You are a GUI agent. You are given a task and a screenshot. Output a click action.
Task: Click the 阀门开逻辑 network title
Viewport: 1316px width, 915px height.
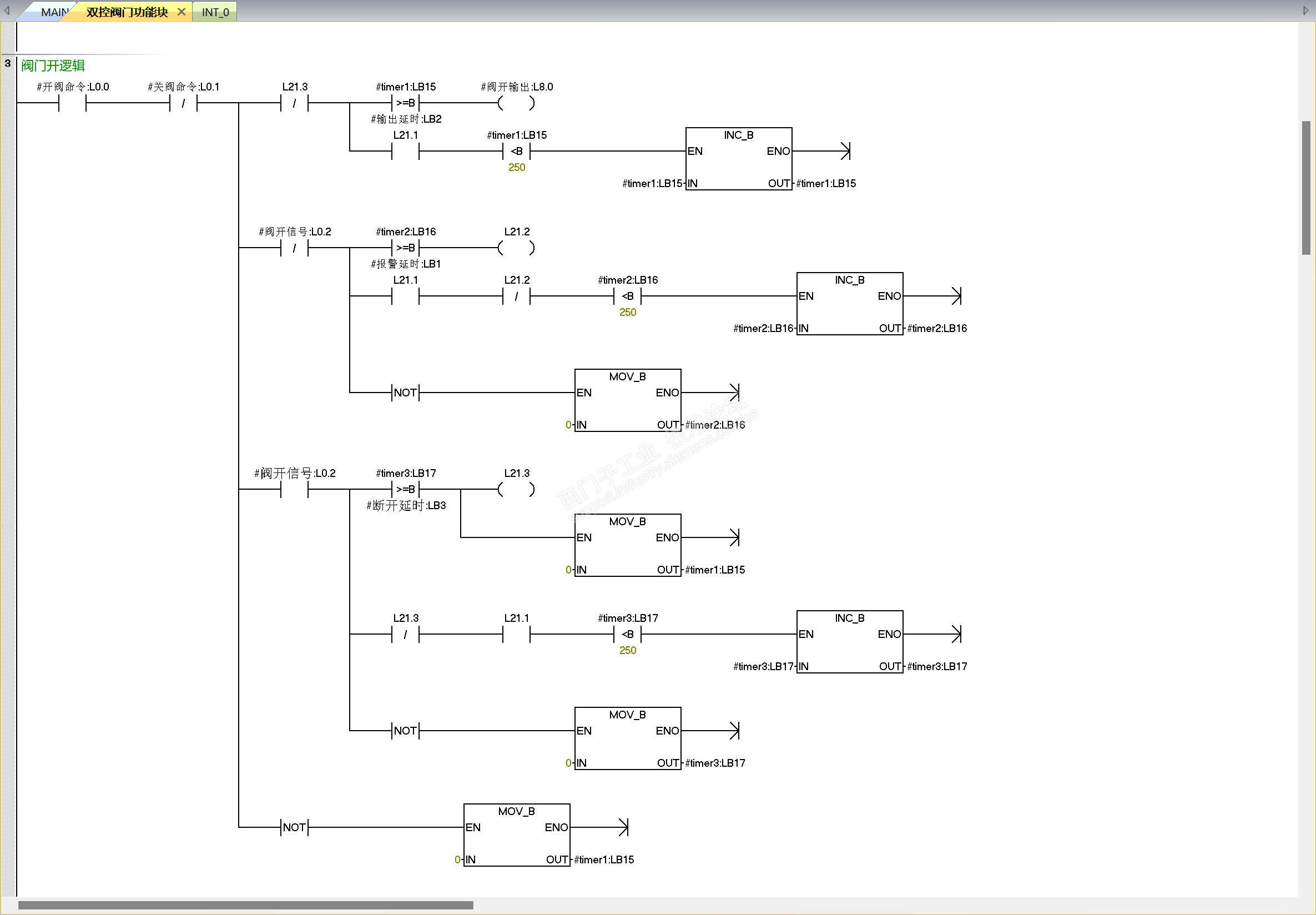coord(53,66)
